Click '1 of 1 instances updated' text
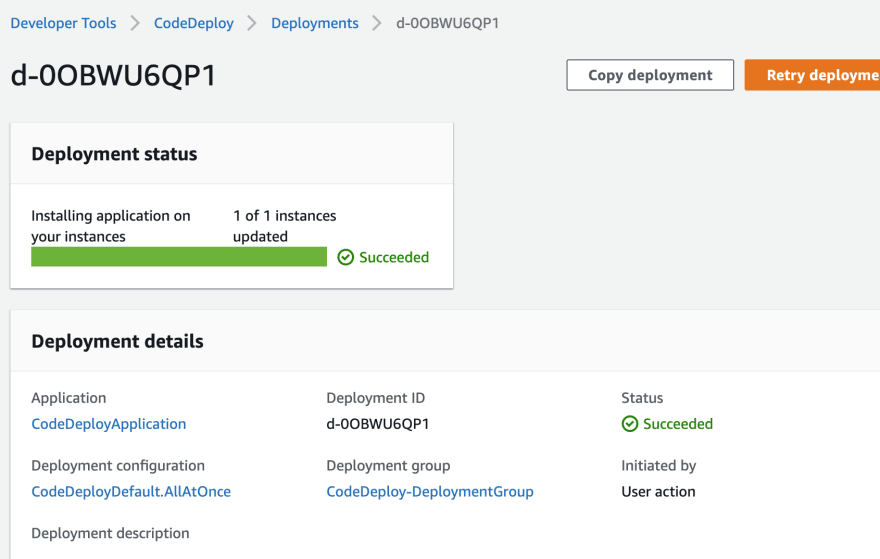This screenshot has width=880, height=559. tap(285, 226)
